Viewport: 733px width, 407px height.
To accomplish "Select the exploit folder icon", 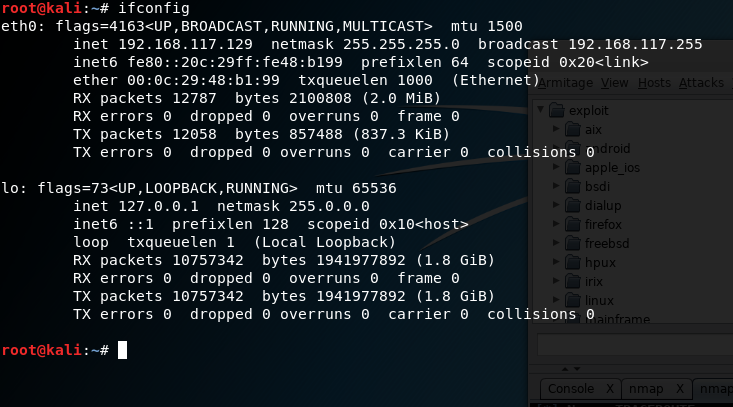I will coord(557,110).
